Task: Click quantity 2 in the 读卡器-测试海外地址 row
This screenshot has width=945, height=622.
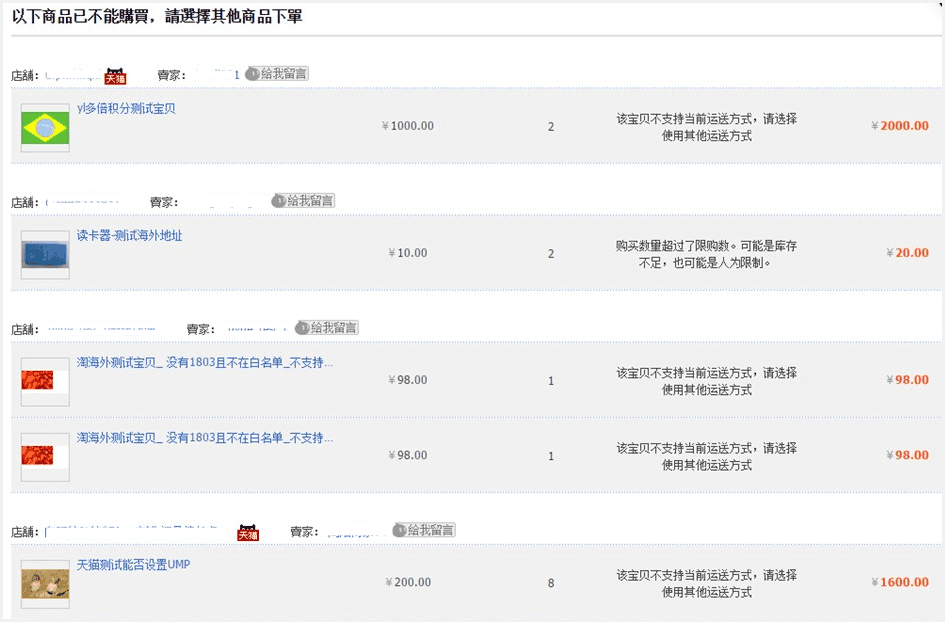Action: [x=551, y=254]
